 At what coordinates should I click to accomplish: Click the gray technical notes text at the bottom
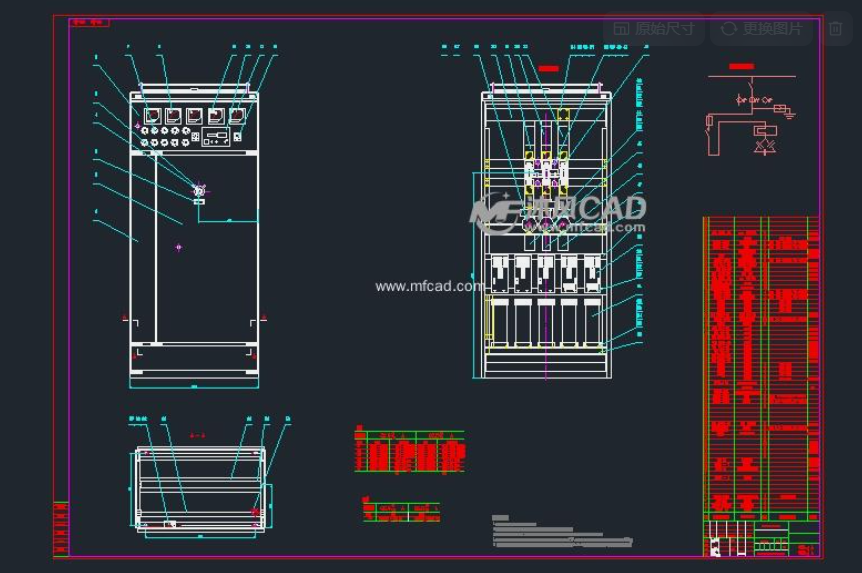561,534
